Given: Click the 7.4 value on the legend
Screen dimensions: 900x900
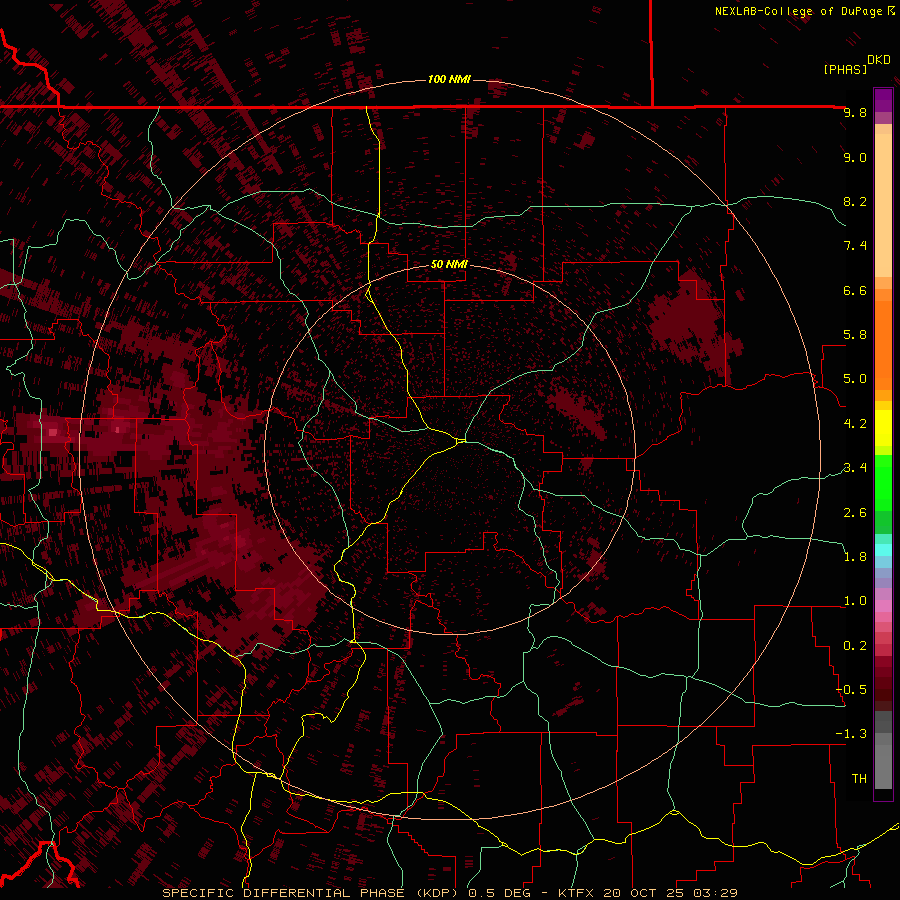Looking at the screenshot, I should 855,246.
